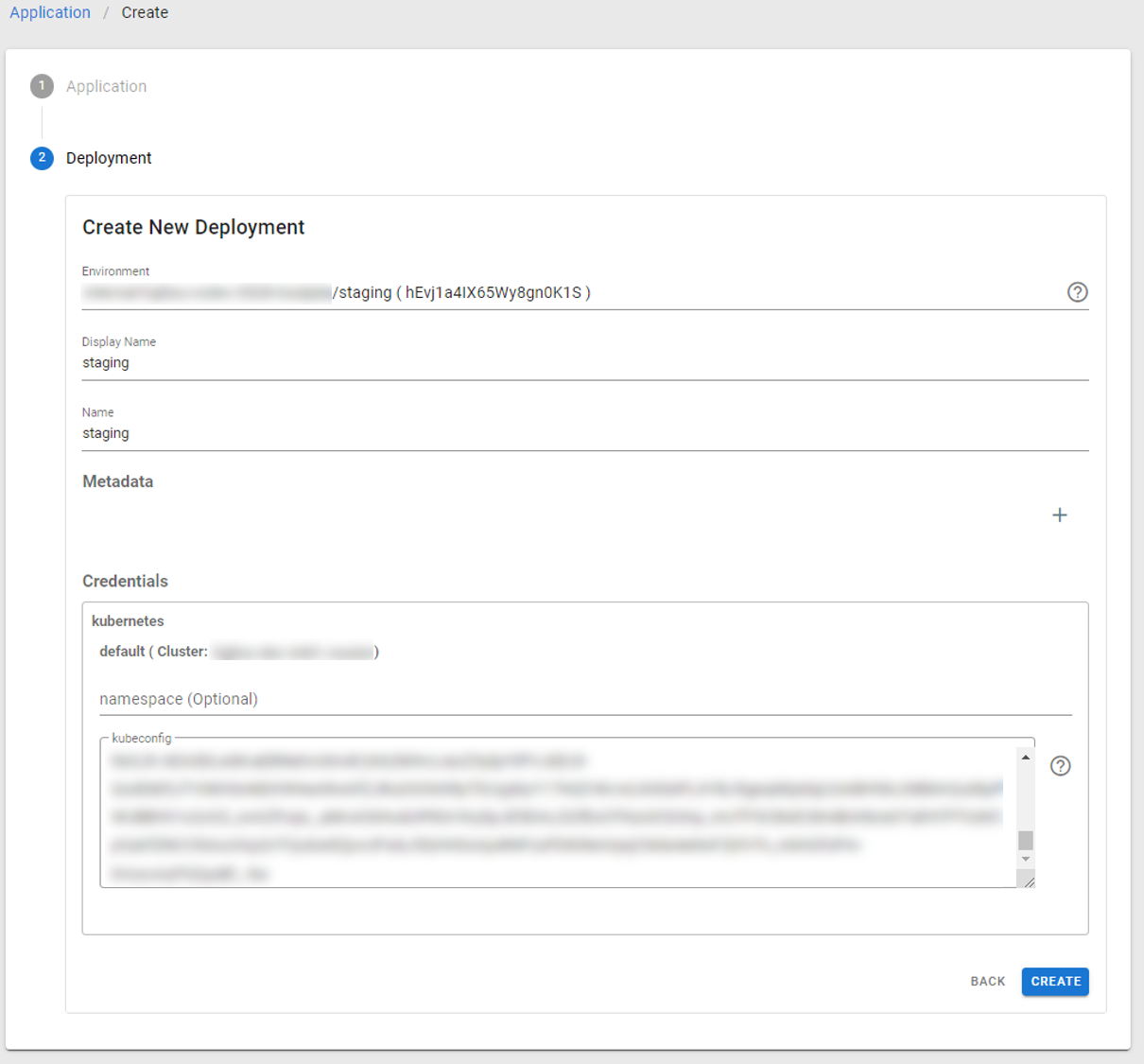
Task: Select the Deployment step label
Action: 109,158
